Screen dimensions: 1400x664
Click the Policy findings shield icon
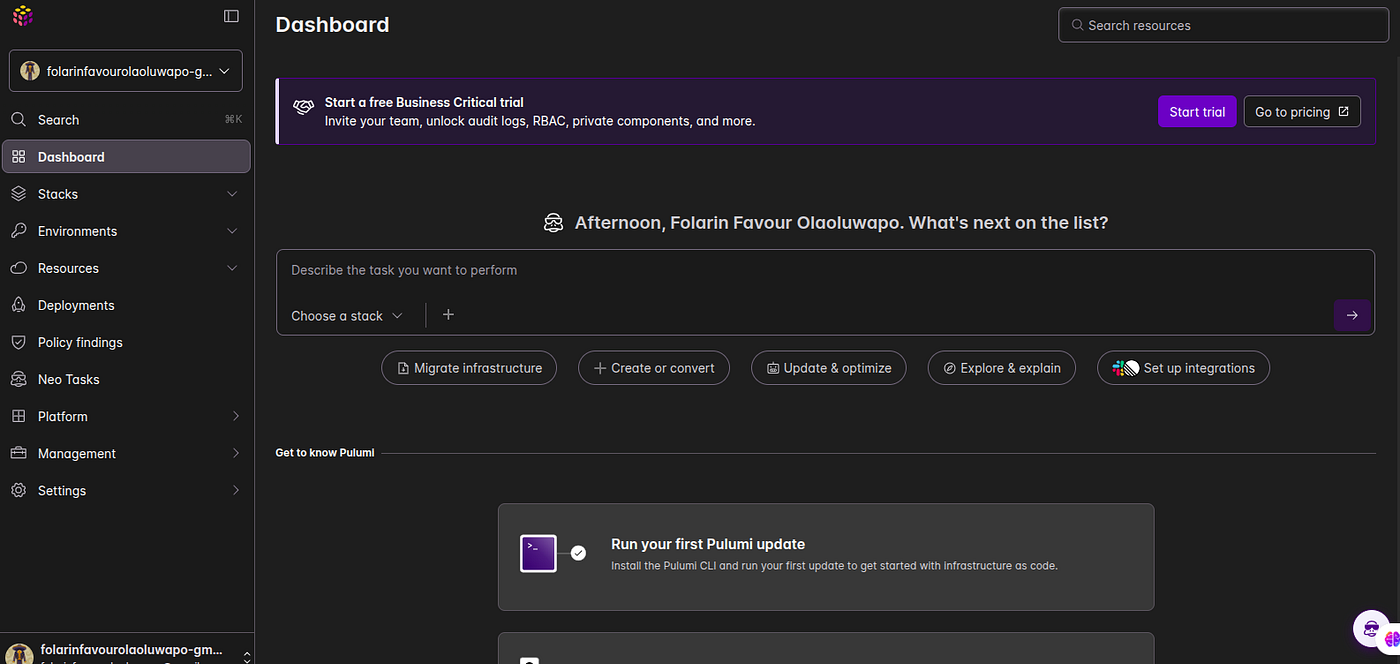click(x=18, y=342)
